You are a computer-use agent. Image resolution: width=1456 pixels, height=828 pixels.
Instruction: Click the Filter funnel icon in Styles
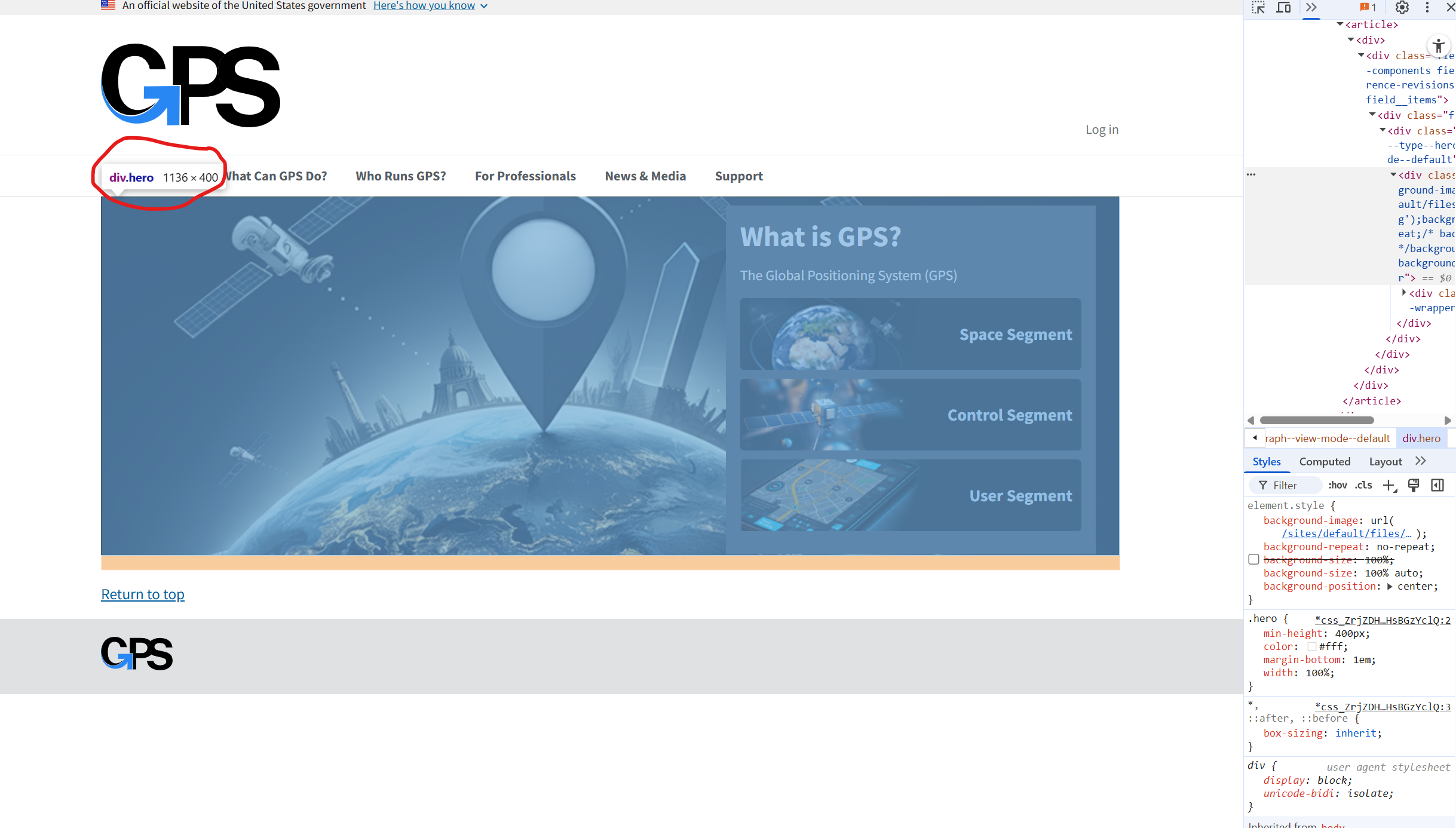point(1263,485)
